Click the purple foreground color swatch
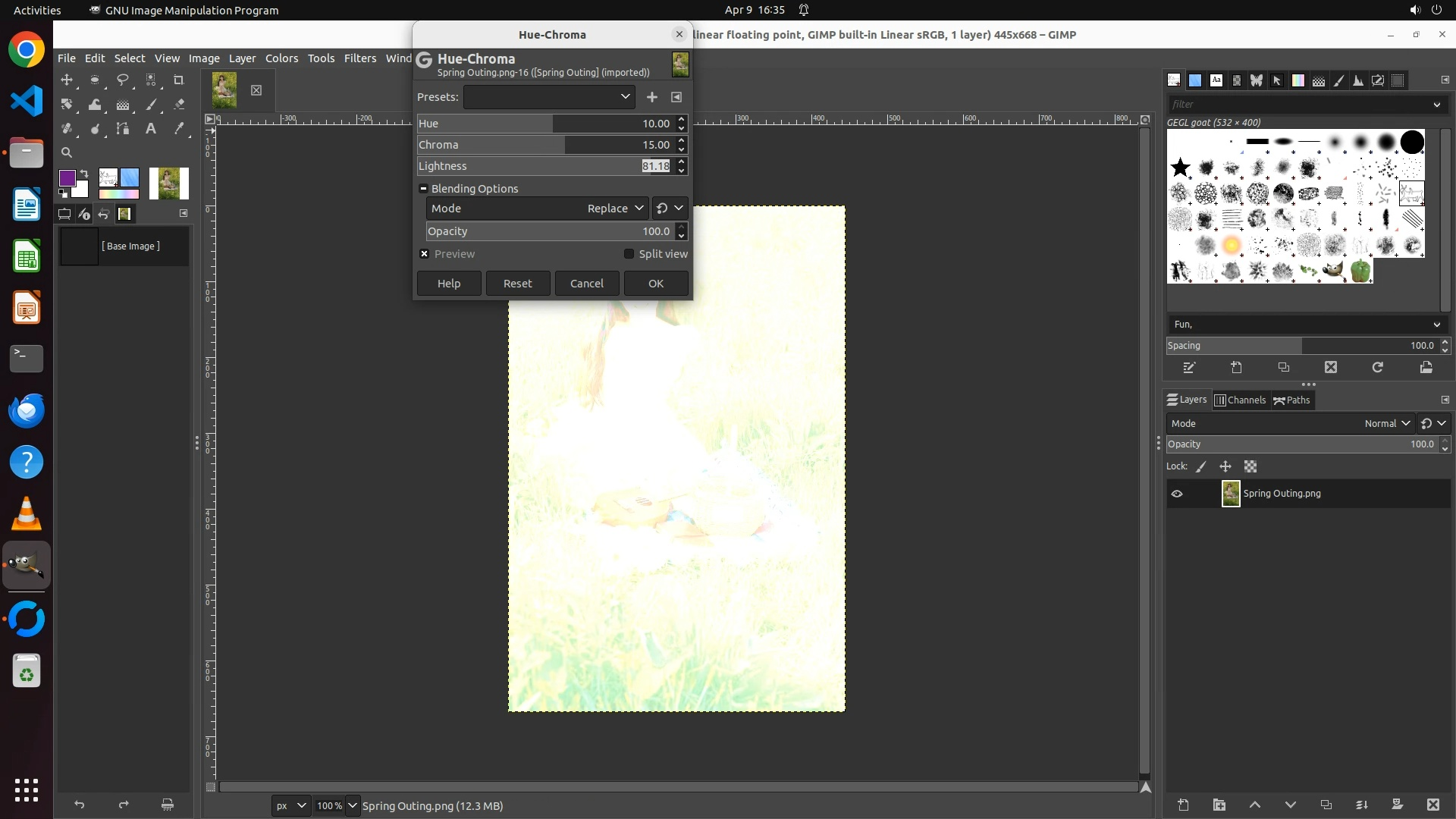 [x=67, y=178]
